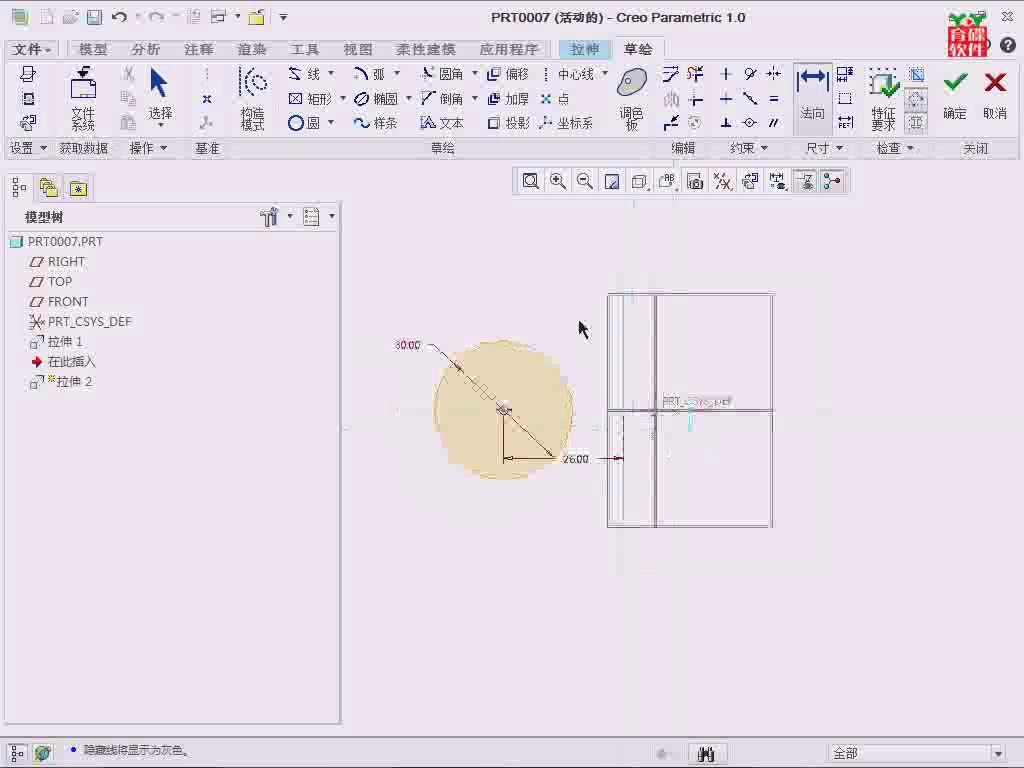Click Cancel (取消) to quit sketch
Image resolution: width=1024 pixels, height=768 pixels.
(995, 96)
